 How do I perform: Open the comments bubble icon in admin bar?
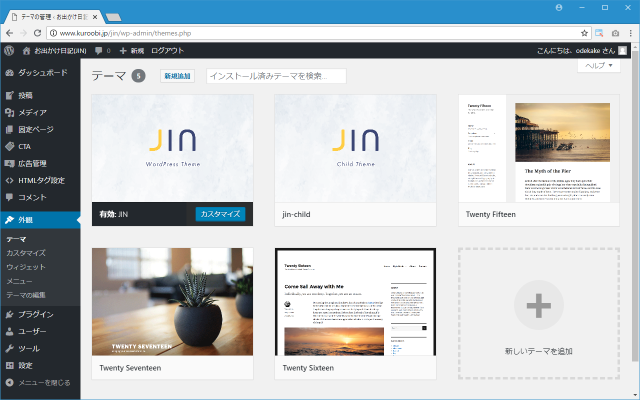pos(101,50)
